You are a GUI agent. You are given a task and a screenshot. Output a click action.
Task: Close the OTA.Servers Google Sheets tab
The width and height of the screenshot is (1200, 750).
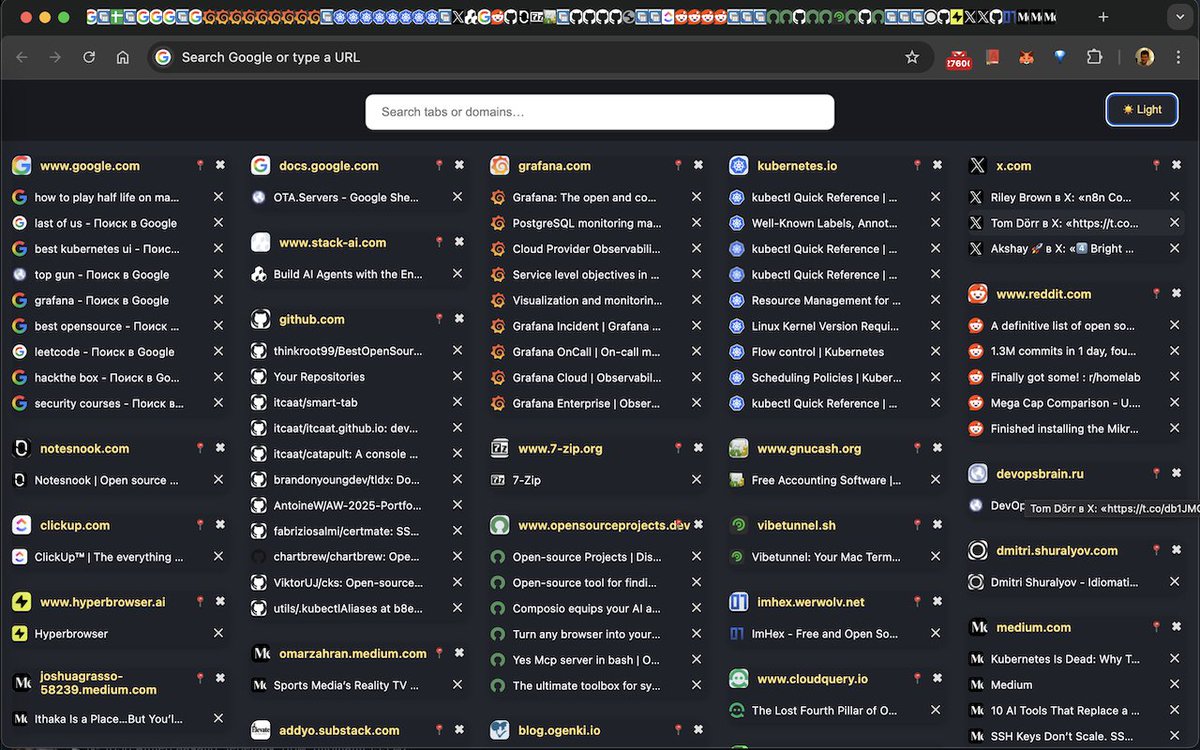point(457,197)
